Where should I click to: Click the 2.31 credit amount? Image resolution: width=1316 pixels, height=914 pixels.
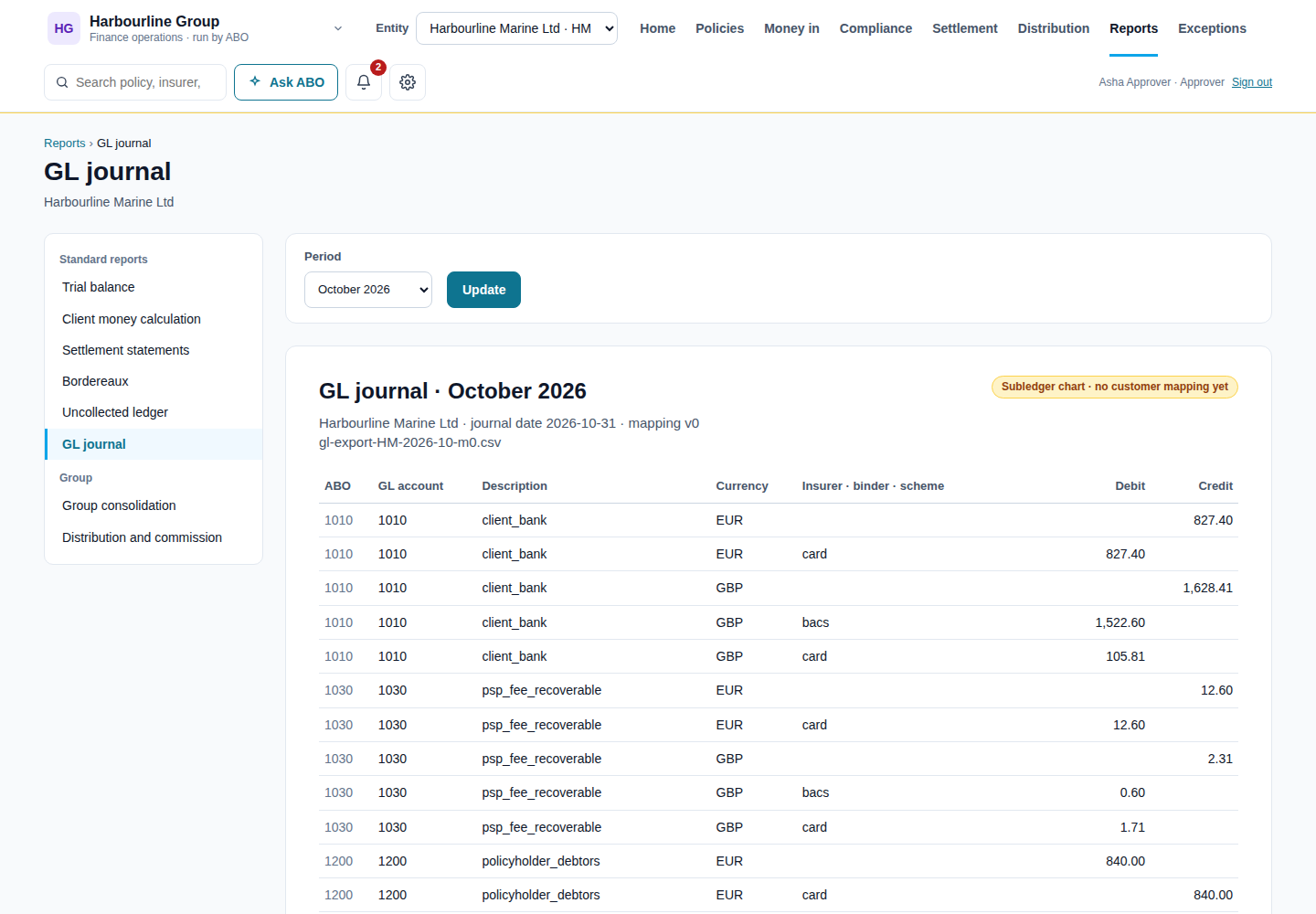tap(1220, 759)
